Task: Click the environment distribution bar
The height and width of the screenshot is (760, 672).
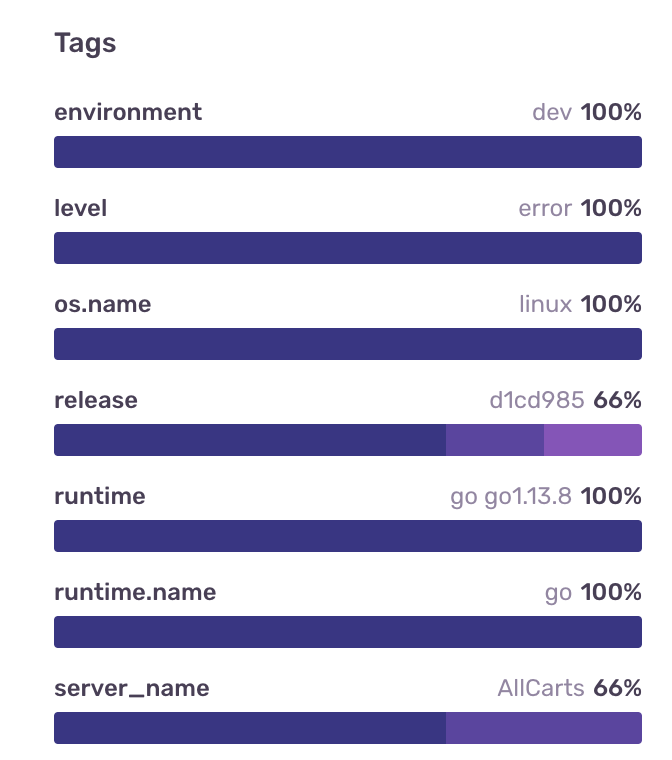Action: [347, 152]
